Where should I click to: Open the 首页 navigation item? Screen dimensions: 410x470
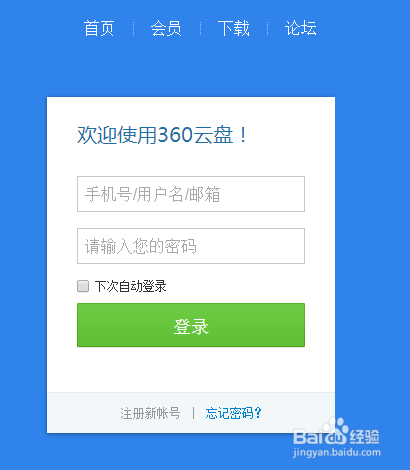click(99, 28)
